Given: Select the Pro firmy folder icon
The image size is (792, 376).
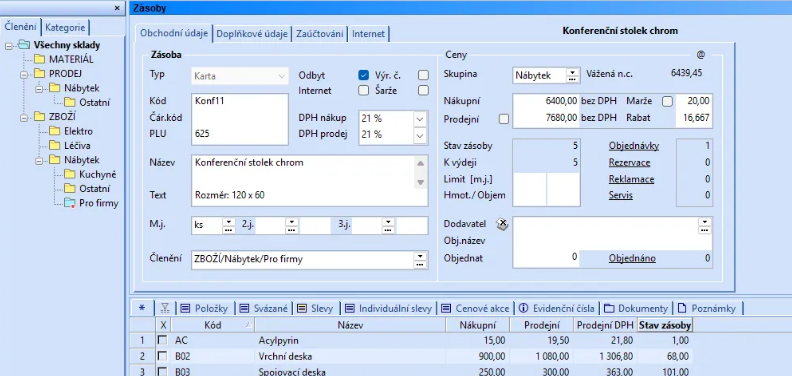Looking at the screenshot, I should (70, 204).
